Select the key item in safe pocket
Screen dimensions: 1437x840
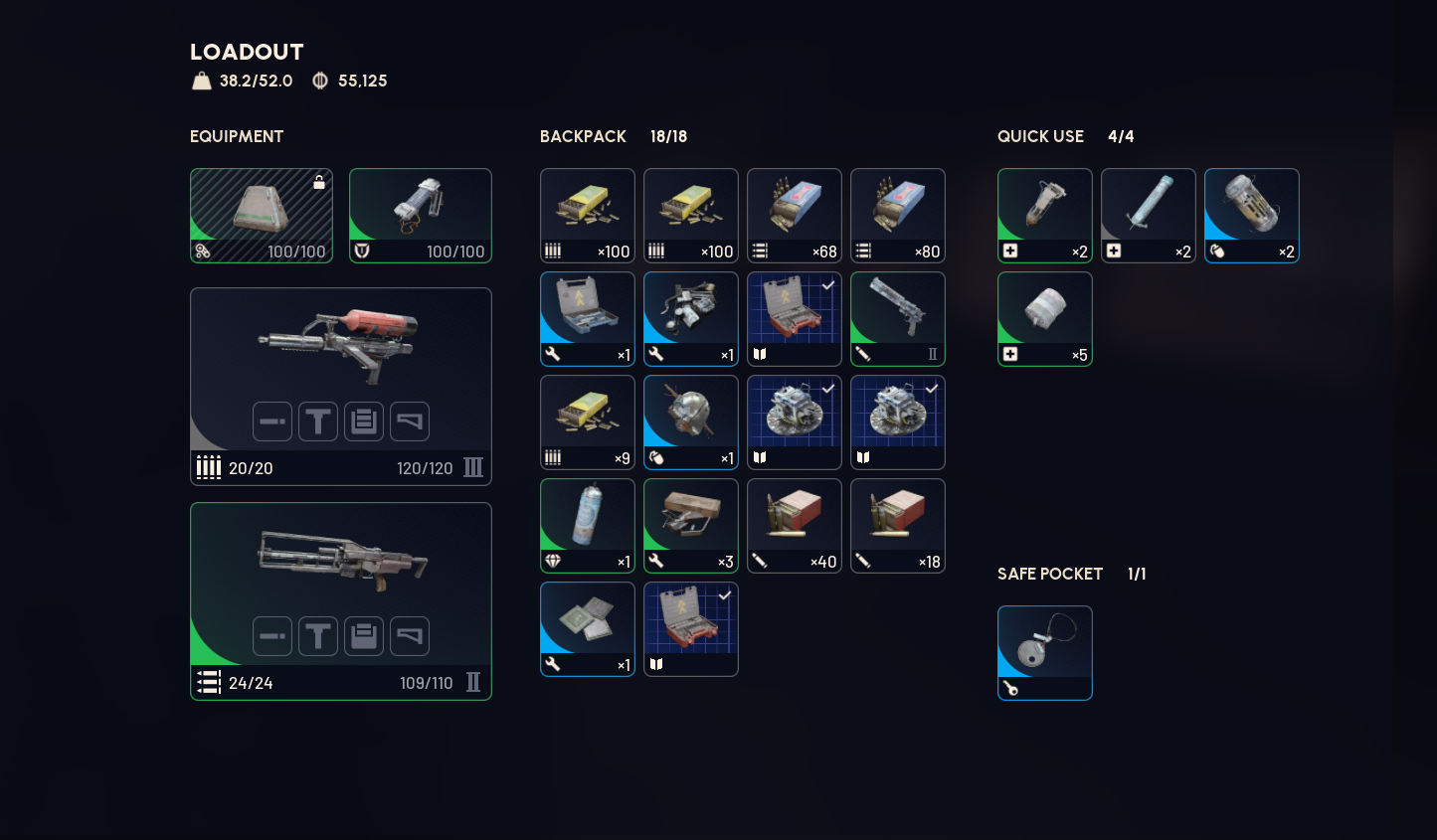[1045, 653]
